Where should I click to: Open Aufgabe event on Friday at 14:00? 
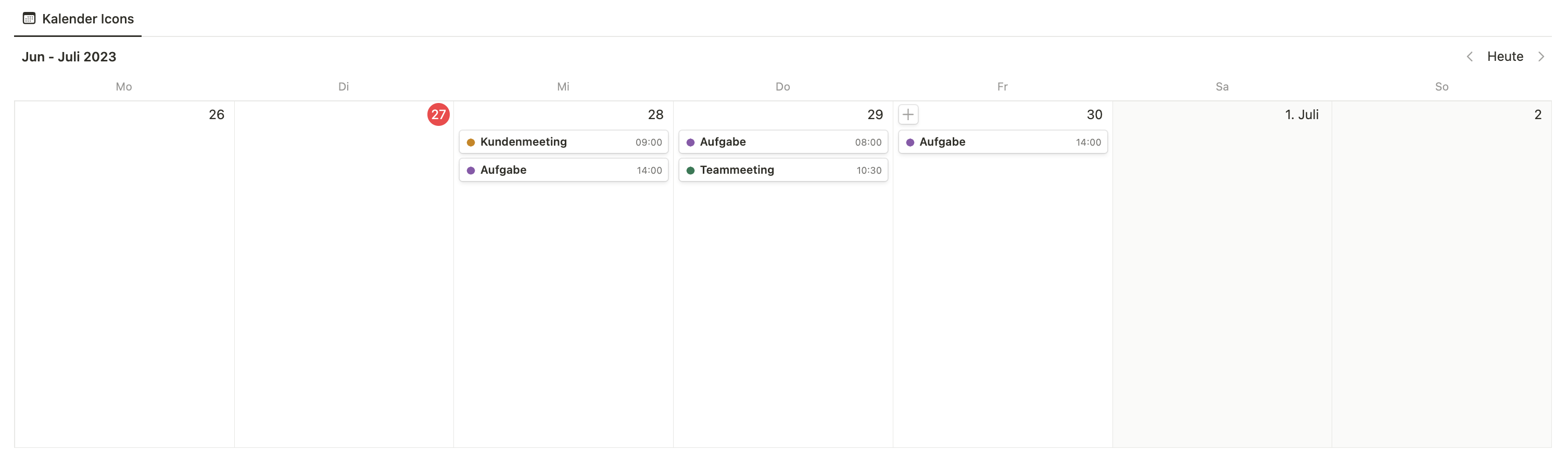click(1003, 141)
